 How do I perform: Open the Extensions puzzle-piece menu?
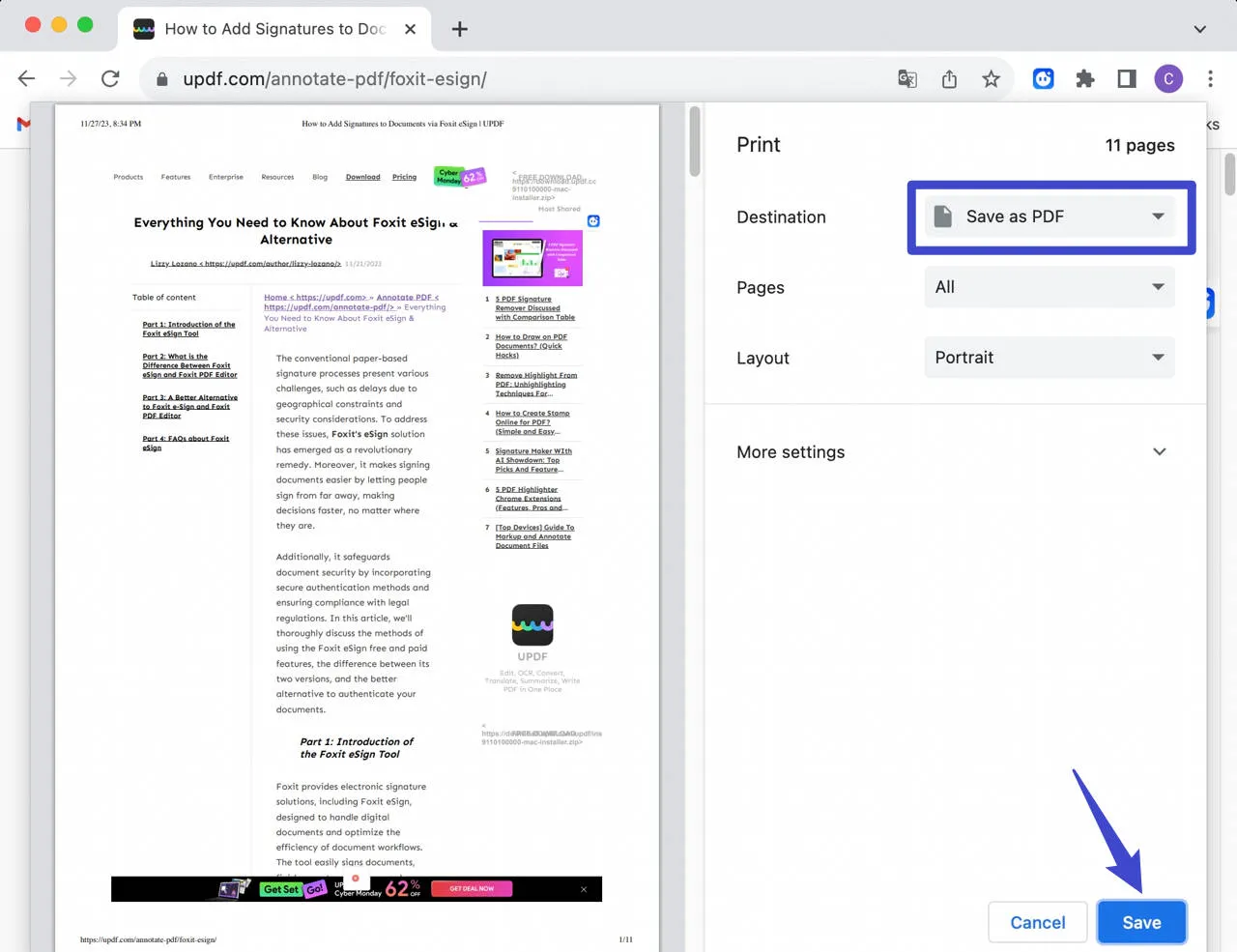(1084, 78)
